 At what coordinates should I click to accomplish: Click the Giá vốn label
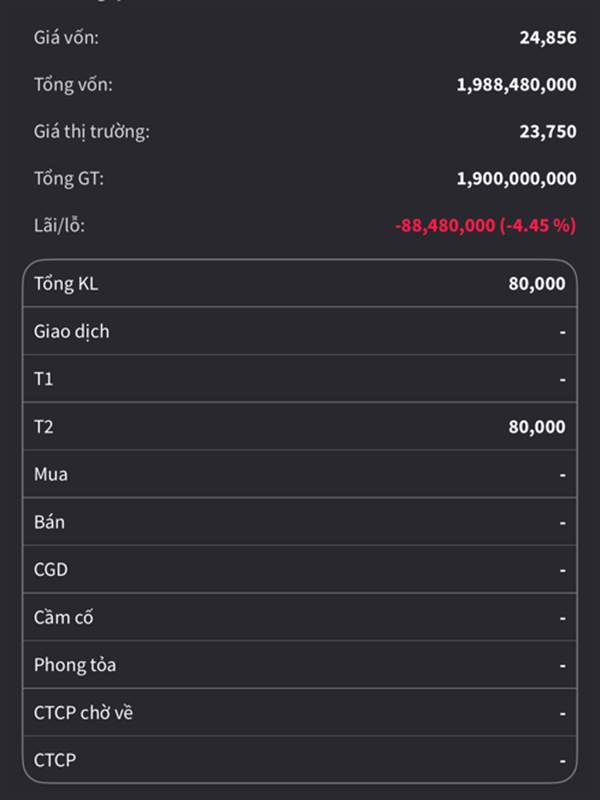click(x=66, y=38)
